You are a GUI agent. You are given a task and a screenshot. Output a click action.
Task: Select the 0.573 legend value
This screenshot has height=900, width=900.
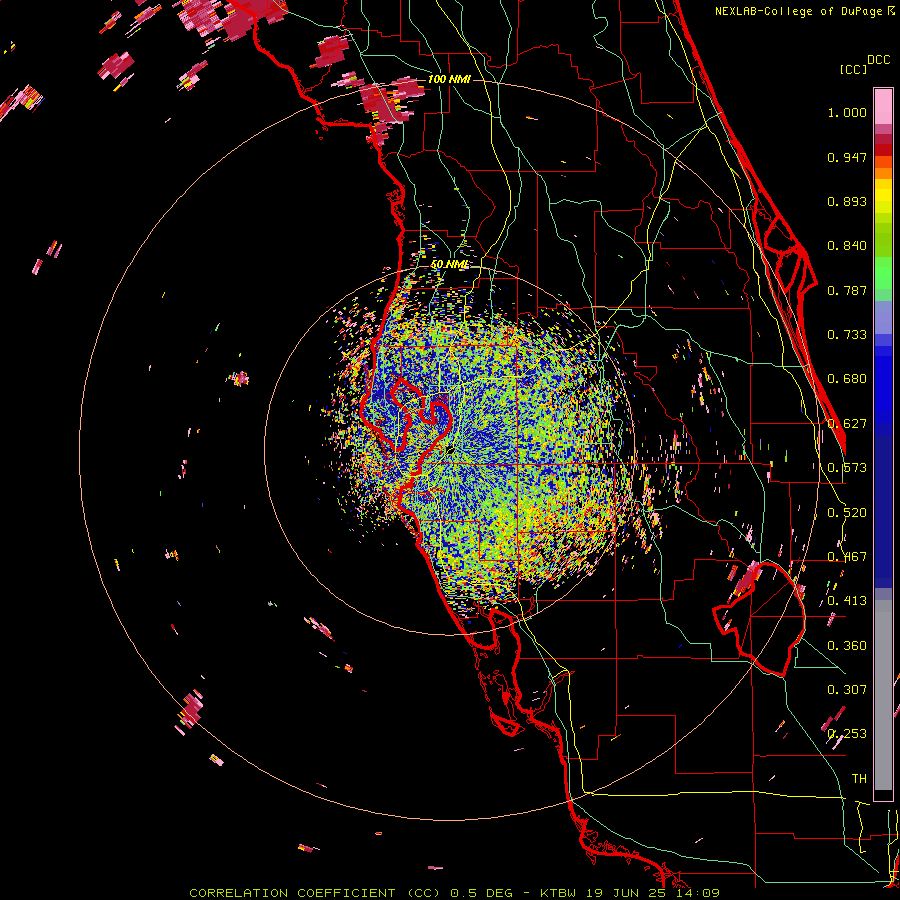pyautogui.click(x=847, y=468)
